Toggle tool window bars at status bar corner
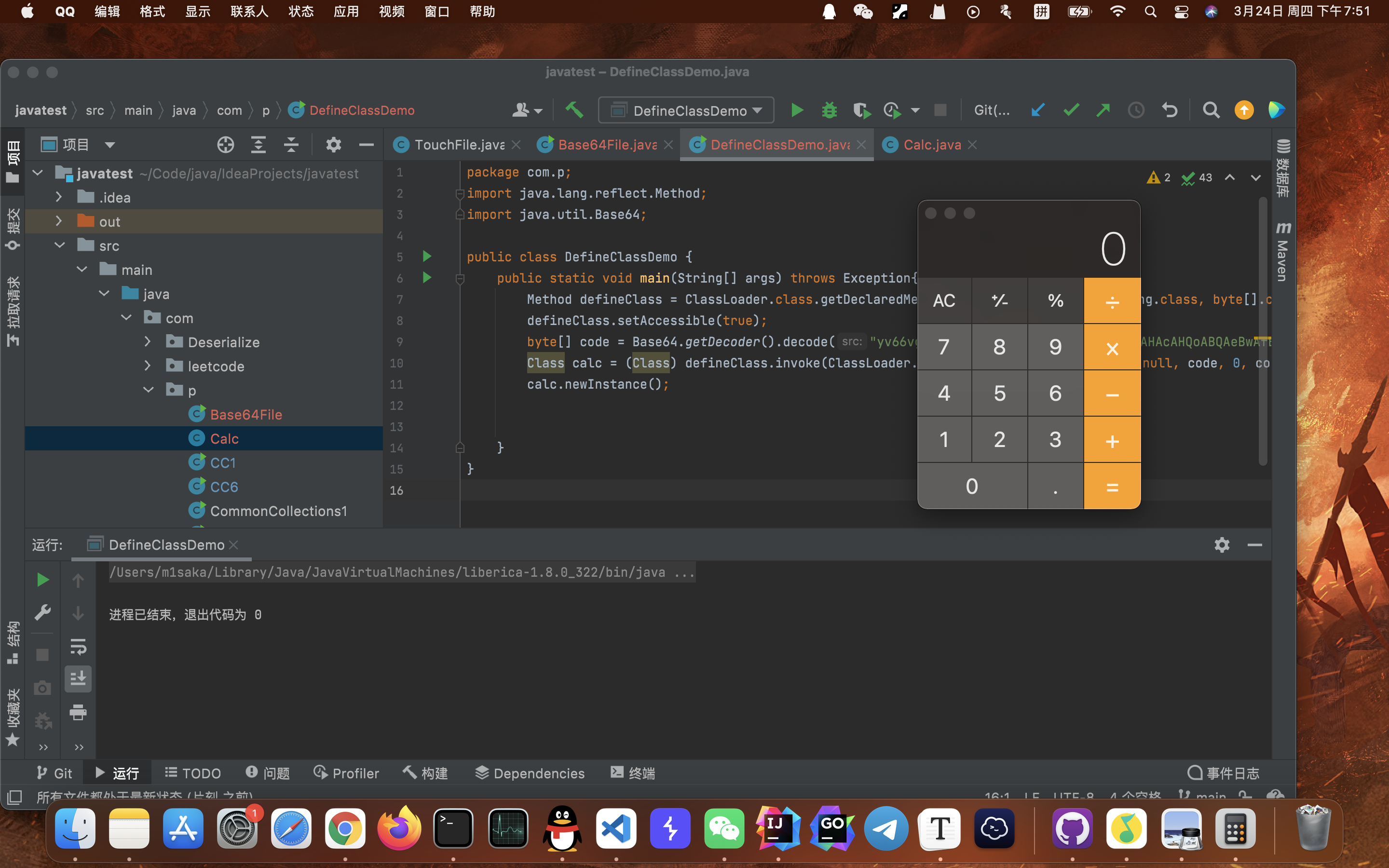 point(14,797)
